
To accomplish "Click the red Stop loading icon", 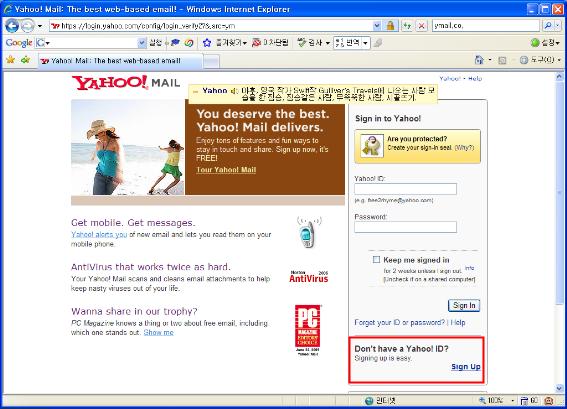I will click(422, 26).
